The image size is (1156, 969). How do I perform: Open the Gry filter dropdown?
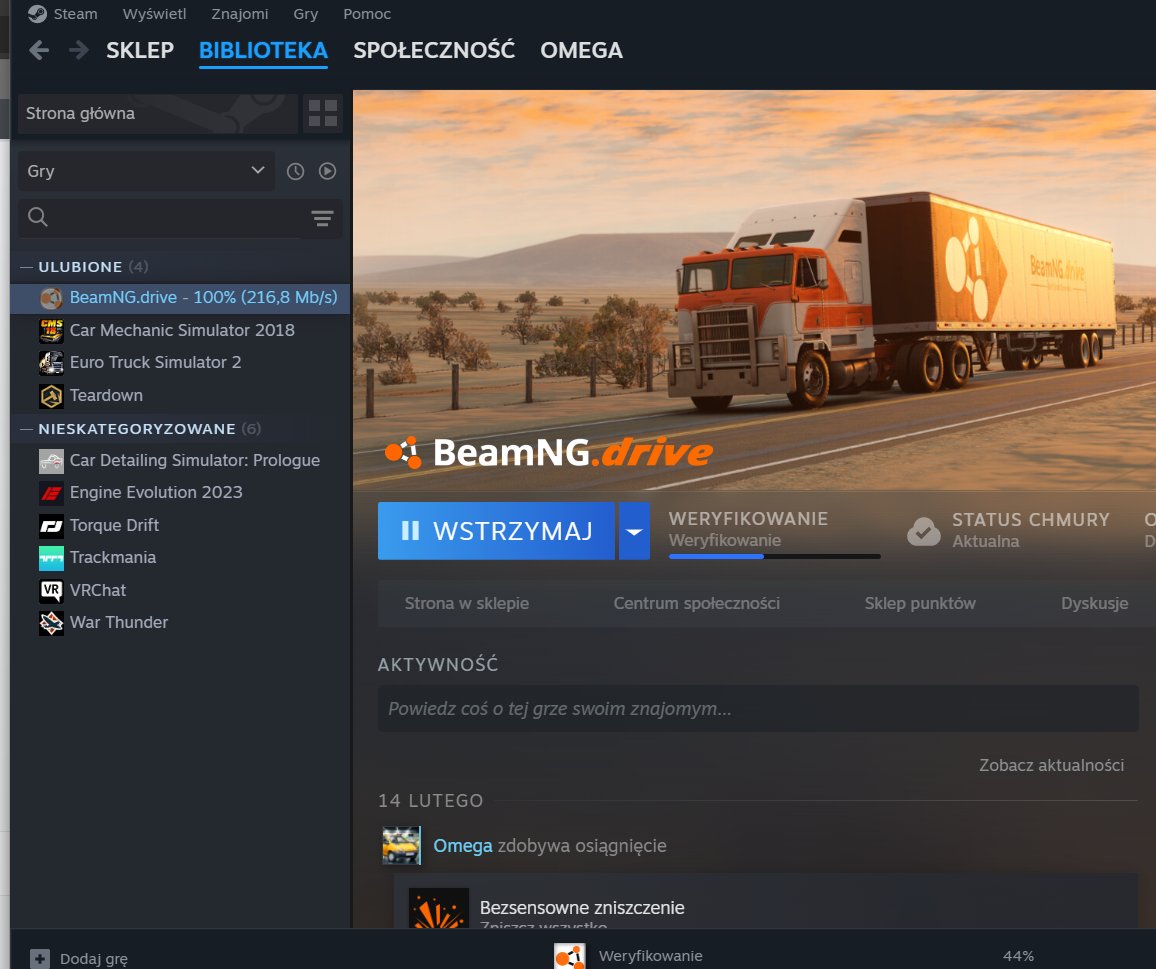point(146,171)
